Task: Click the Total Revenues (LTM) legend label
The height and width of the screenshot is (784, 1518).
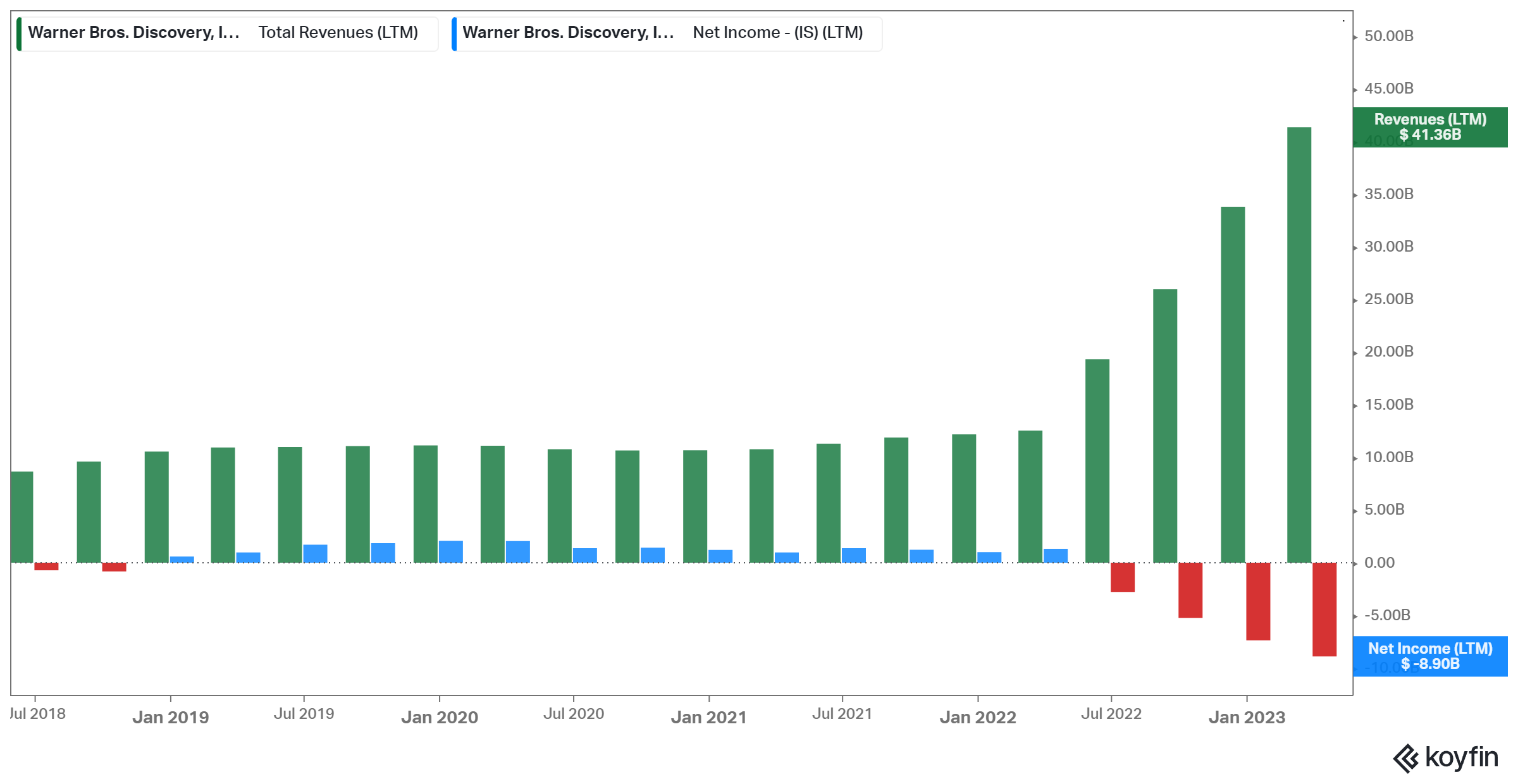Action: coord(338,33)
